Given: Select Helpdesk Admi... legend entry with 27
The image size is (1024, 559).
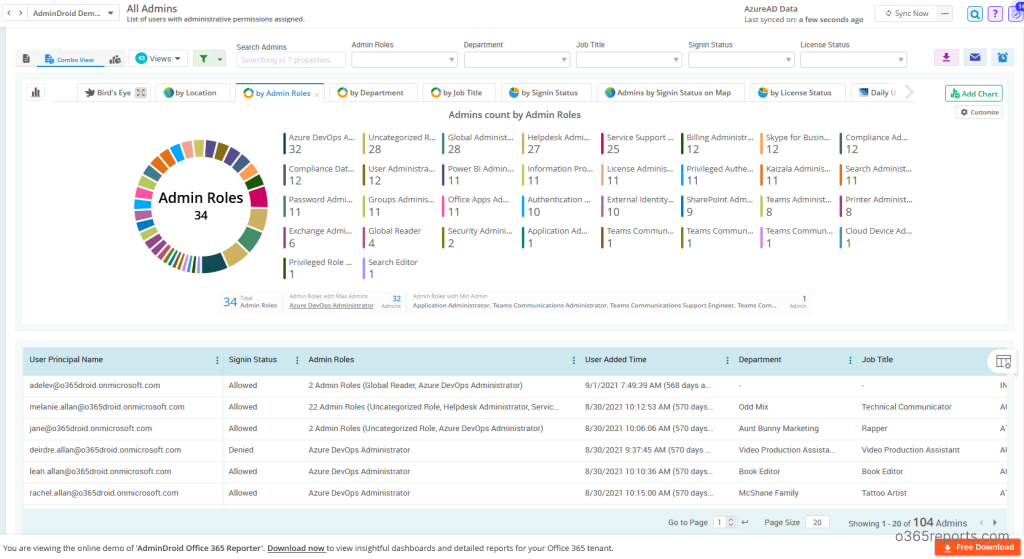Looking at the screenshot, I should click(558, 144).
